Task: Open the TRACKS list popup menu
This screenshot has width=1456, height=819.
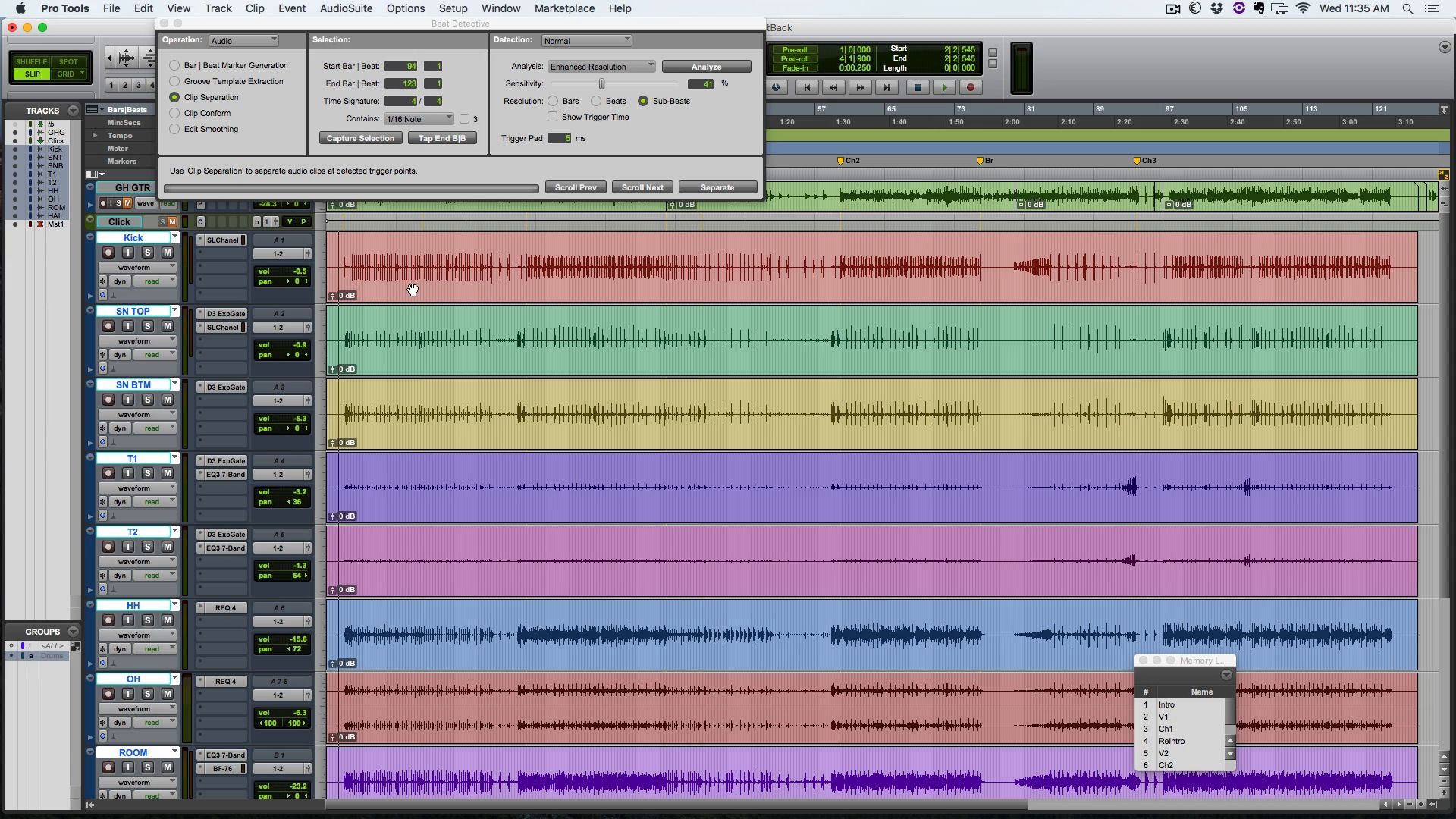Action: click(73, 111)
